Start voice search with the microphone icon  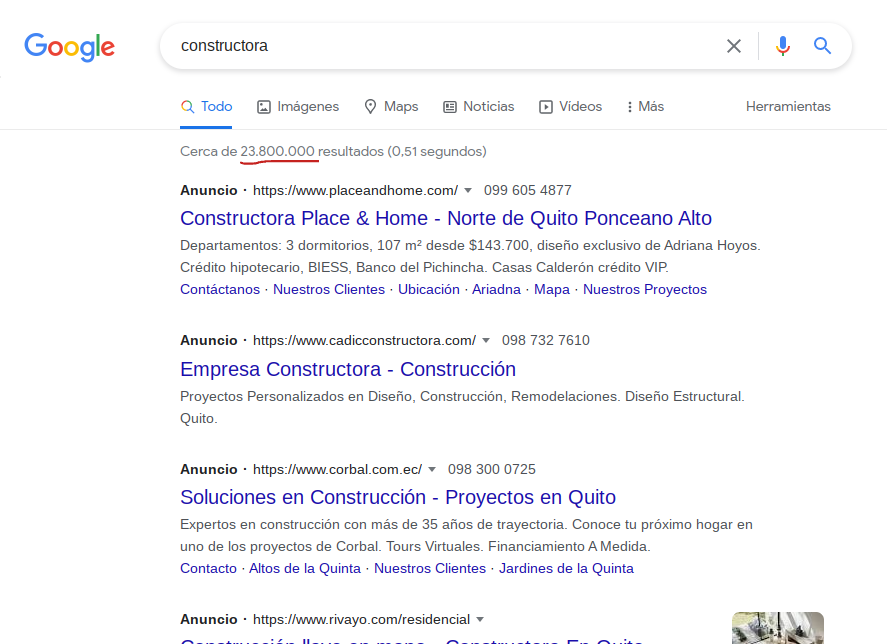(x=783, y=46)
